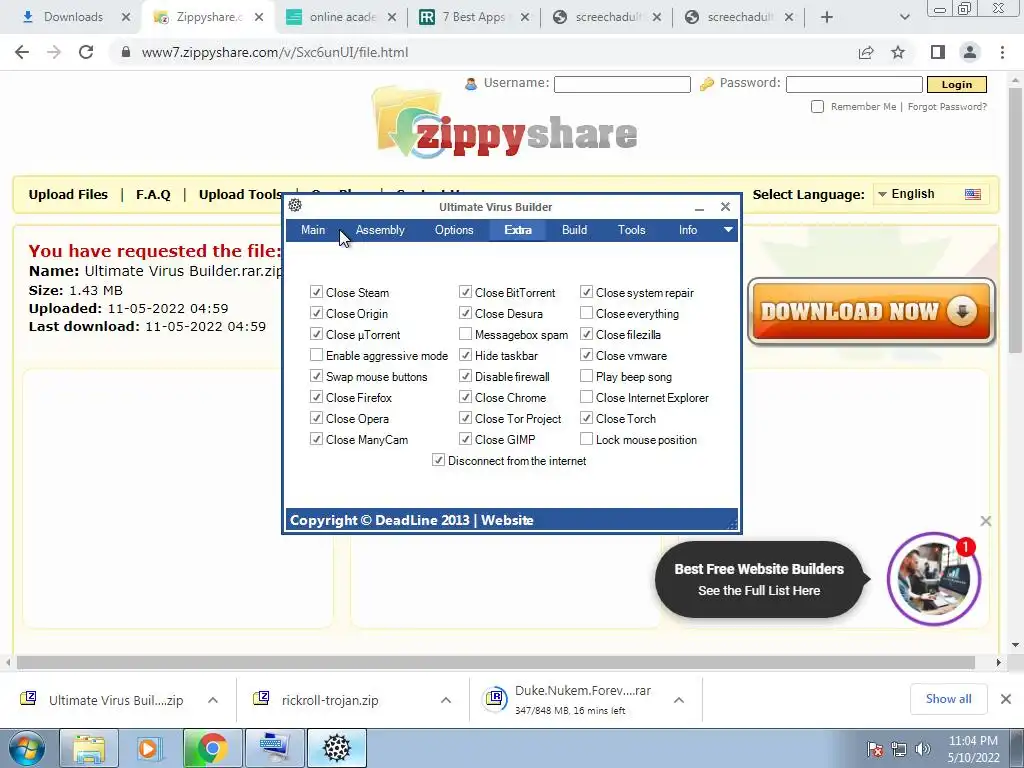Toggle Swap mouse buttons checkbox

click(x=316, y=376)
